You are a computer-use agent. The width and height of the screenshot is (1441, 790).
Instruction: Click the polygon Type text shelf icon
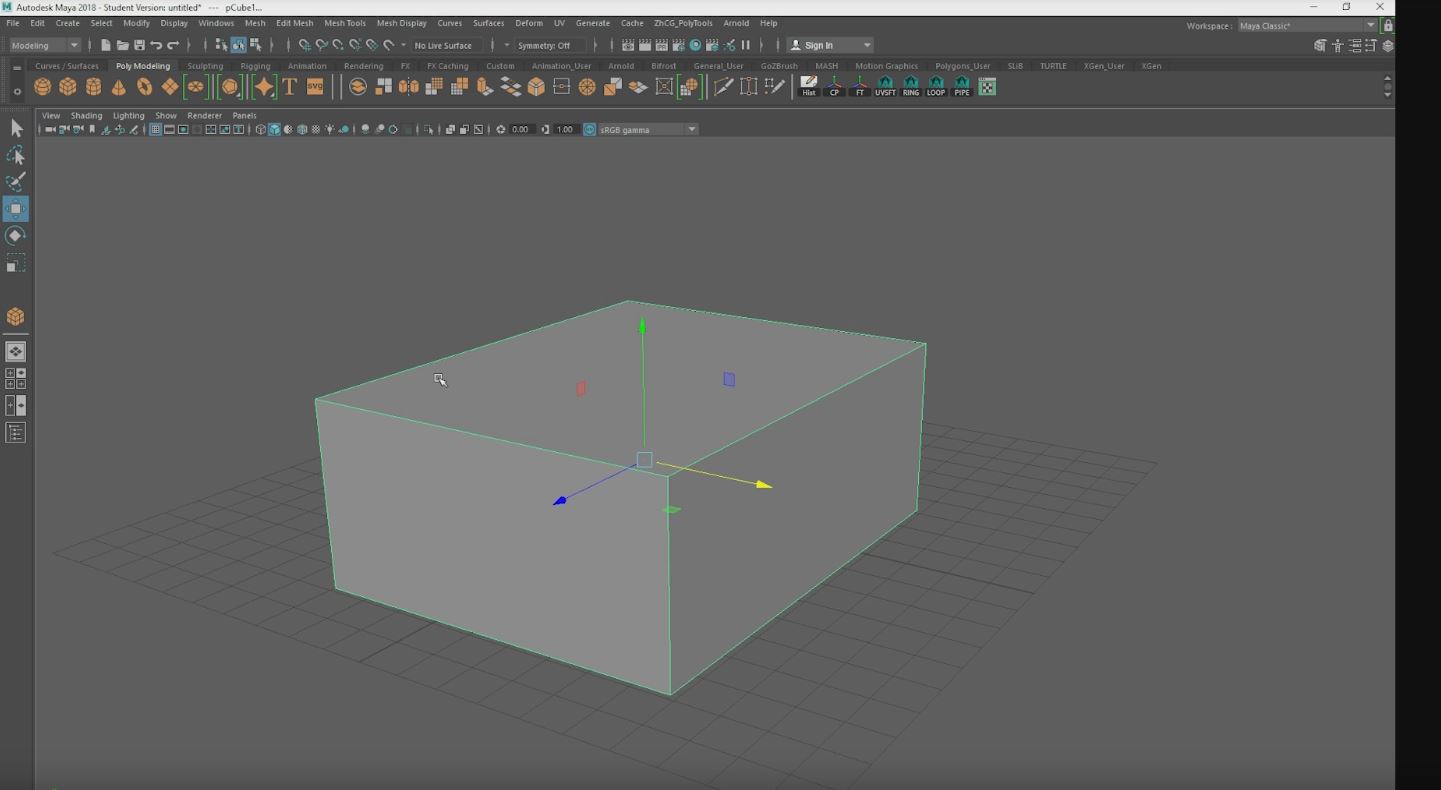(x=290, y=88)
